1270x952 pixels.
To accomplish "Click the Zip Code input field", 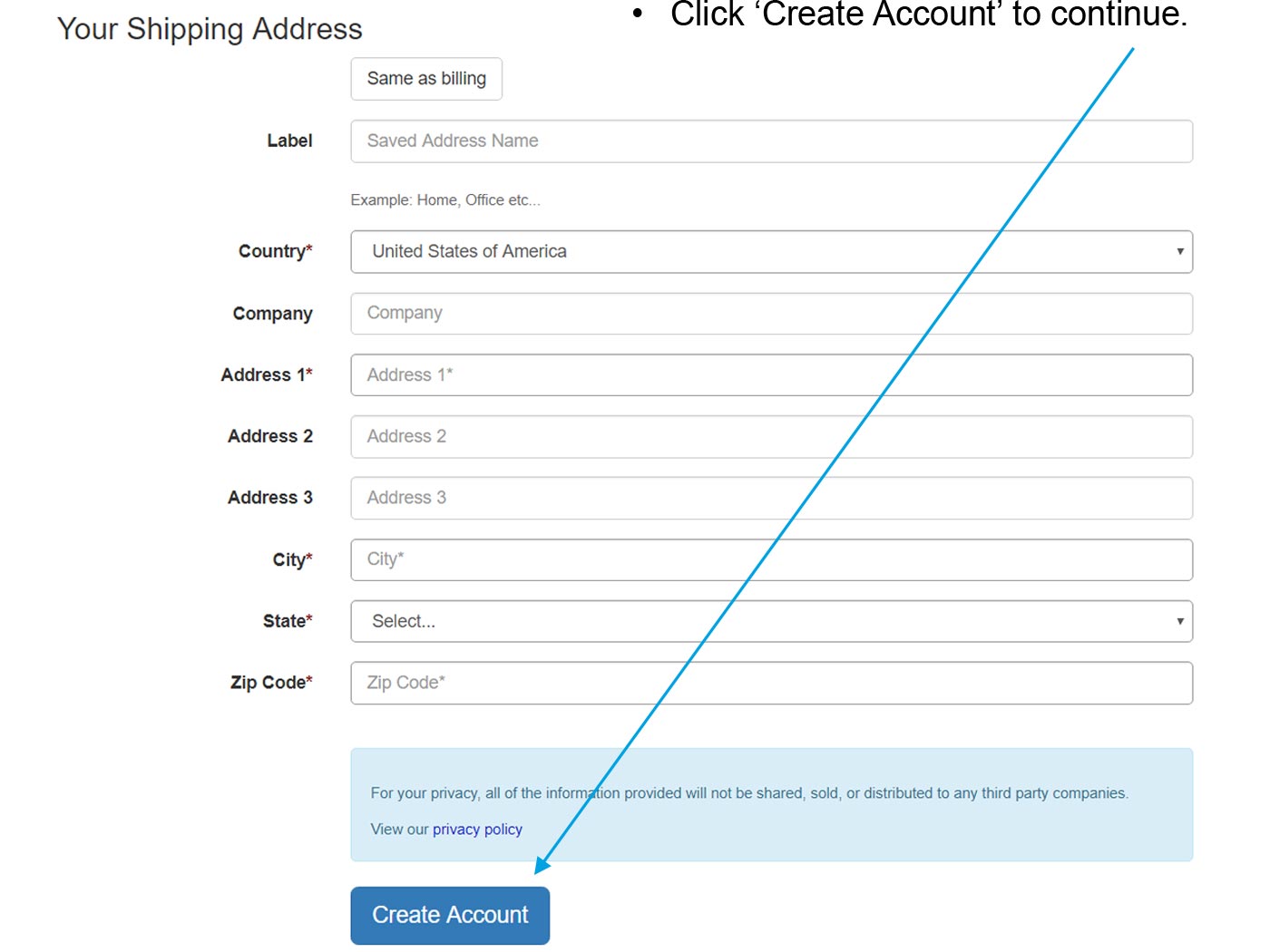I will pos(771,684).
